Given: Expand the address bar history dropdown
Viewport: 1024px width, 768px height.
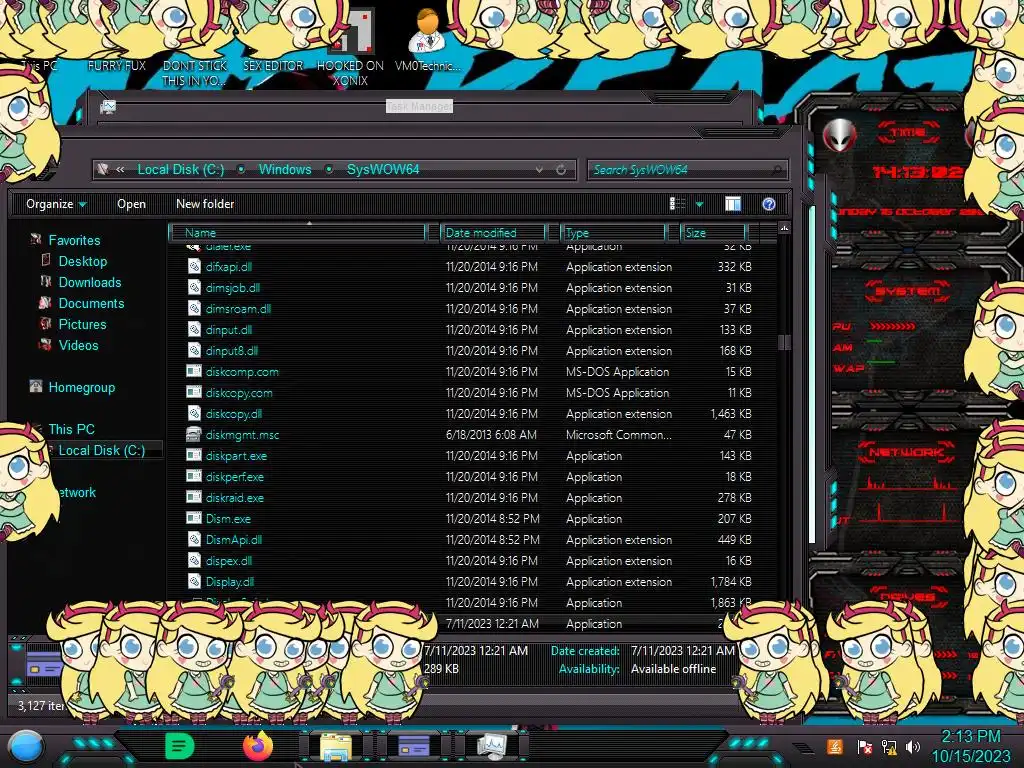Looking at the screenshot, I should [x=539, y=170].
